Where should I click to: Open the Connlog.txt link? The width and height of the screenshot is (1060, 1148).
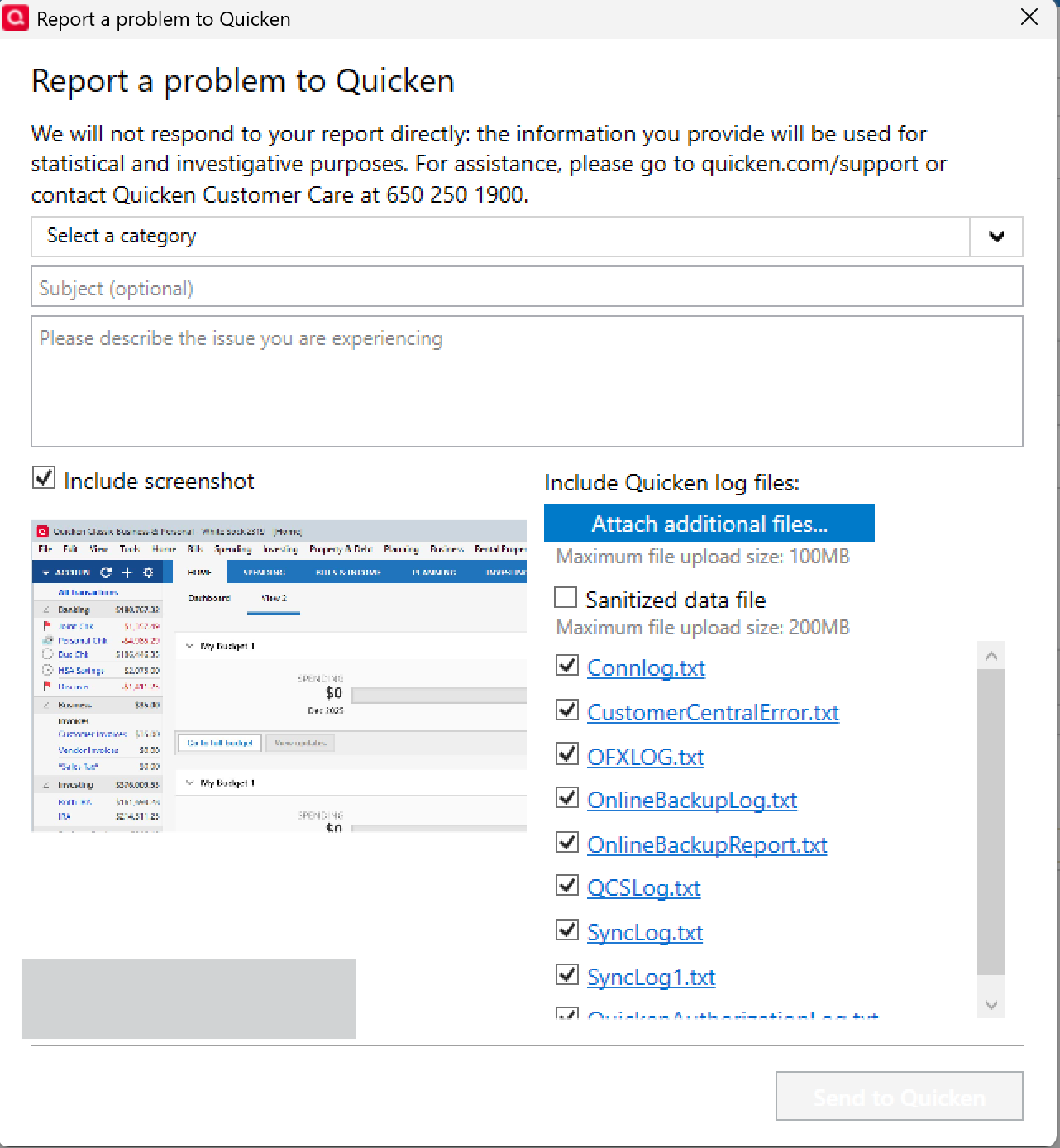coord(646,668)
